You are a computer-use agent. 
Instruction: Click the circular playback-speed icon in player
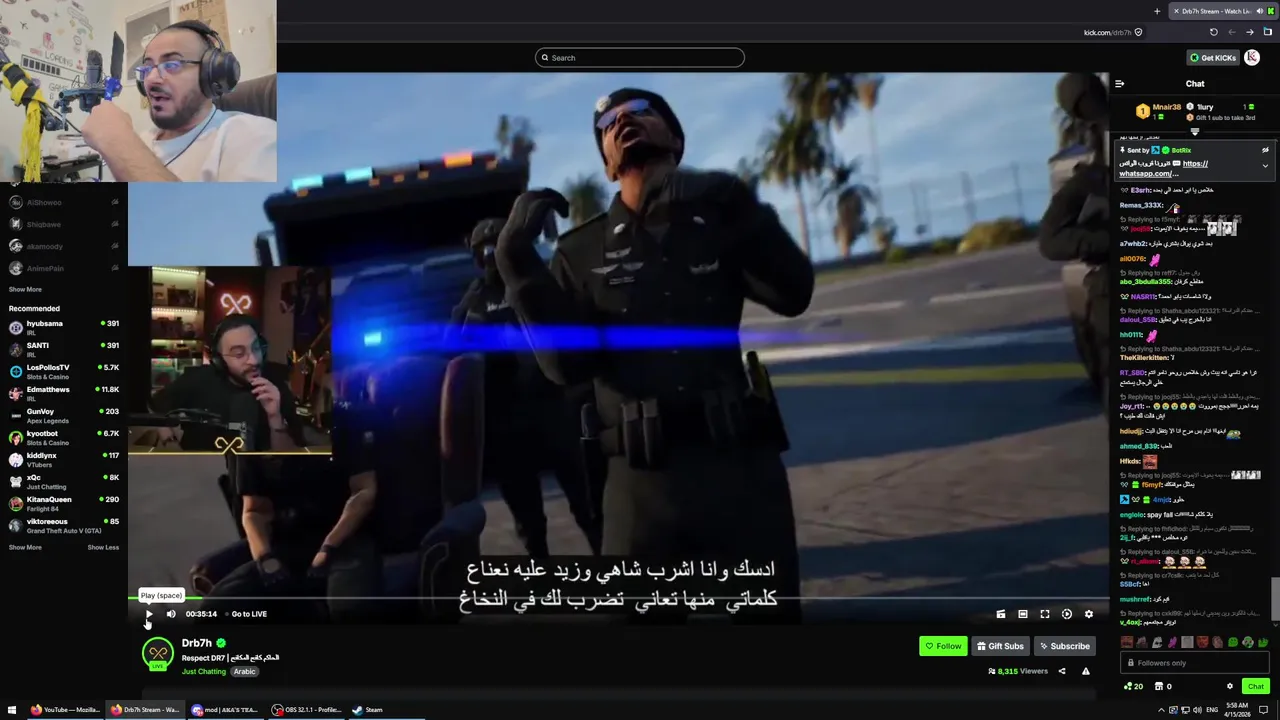[x=1067, y=614]
